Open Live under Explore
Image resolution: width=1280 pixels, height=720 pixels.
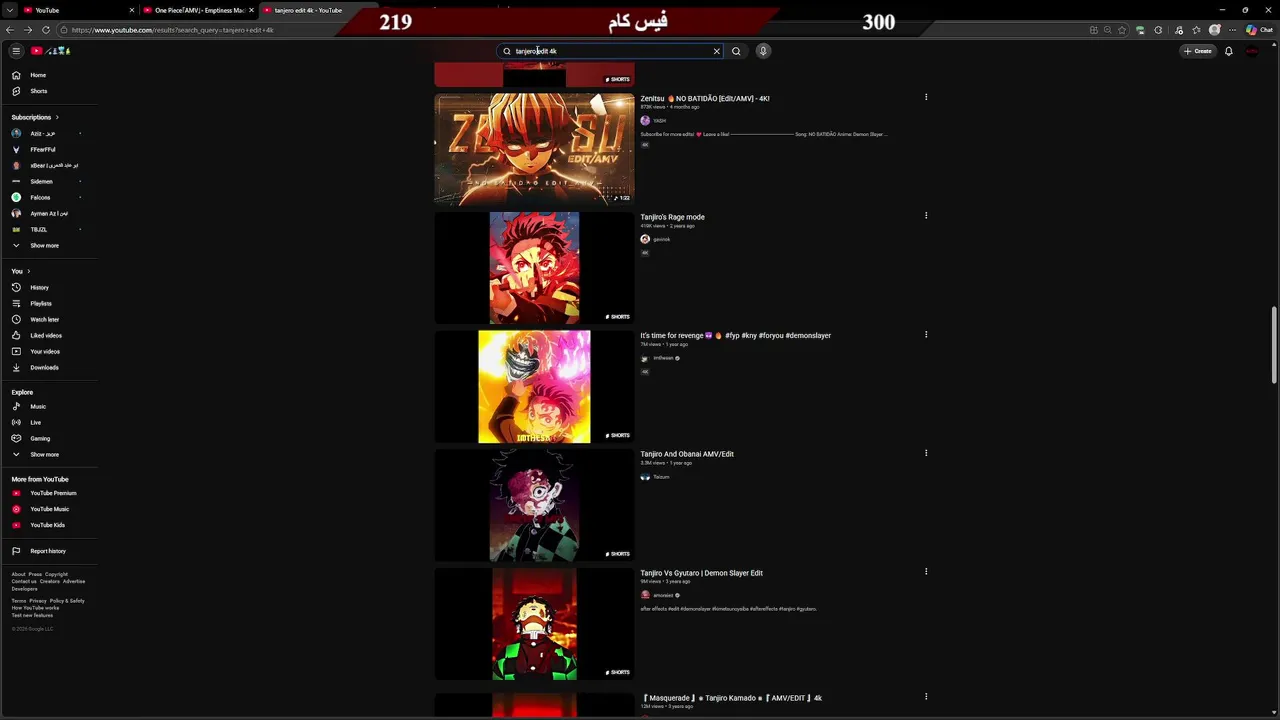coord(48,422)
